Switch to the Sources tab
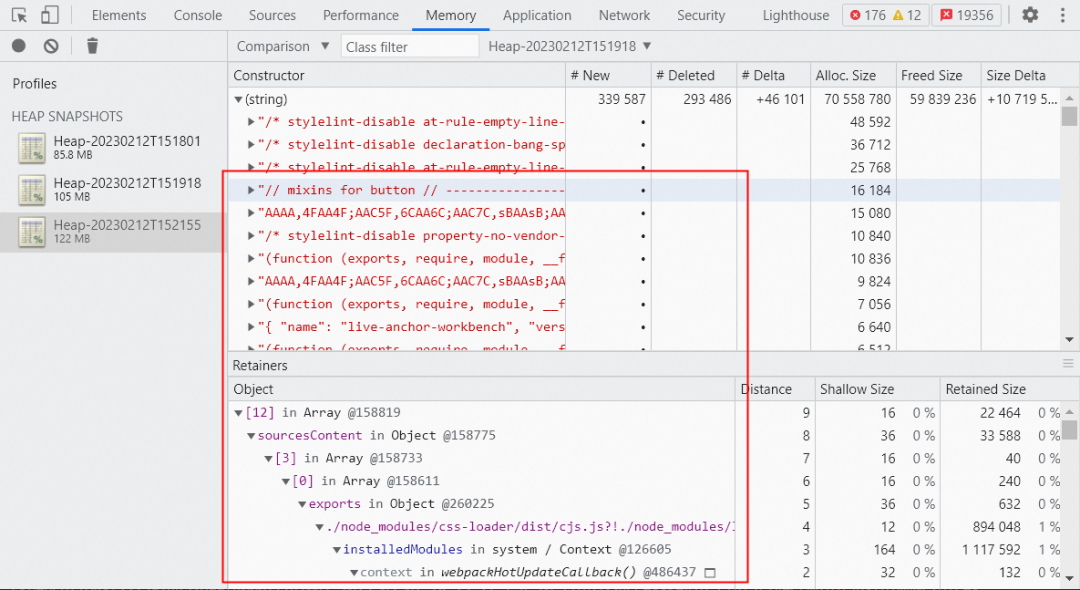The image size is (1080, 590). (x=272, y=15)
